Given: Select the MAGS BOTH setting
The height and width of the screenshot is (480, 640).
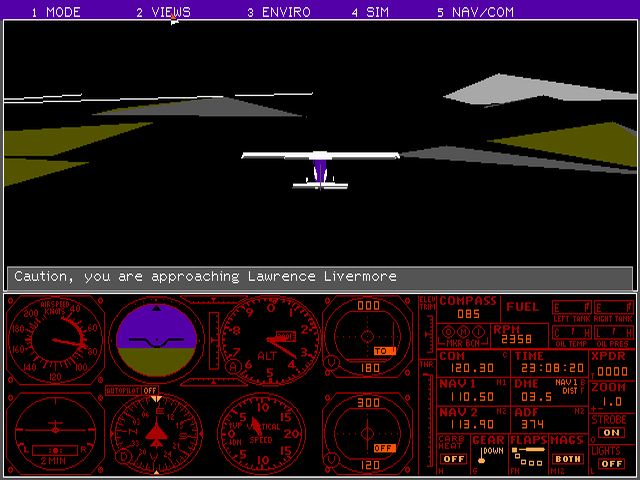Looking at the screenshot, I should 567,459.
